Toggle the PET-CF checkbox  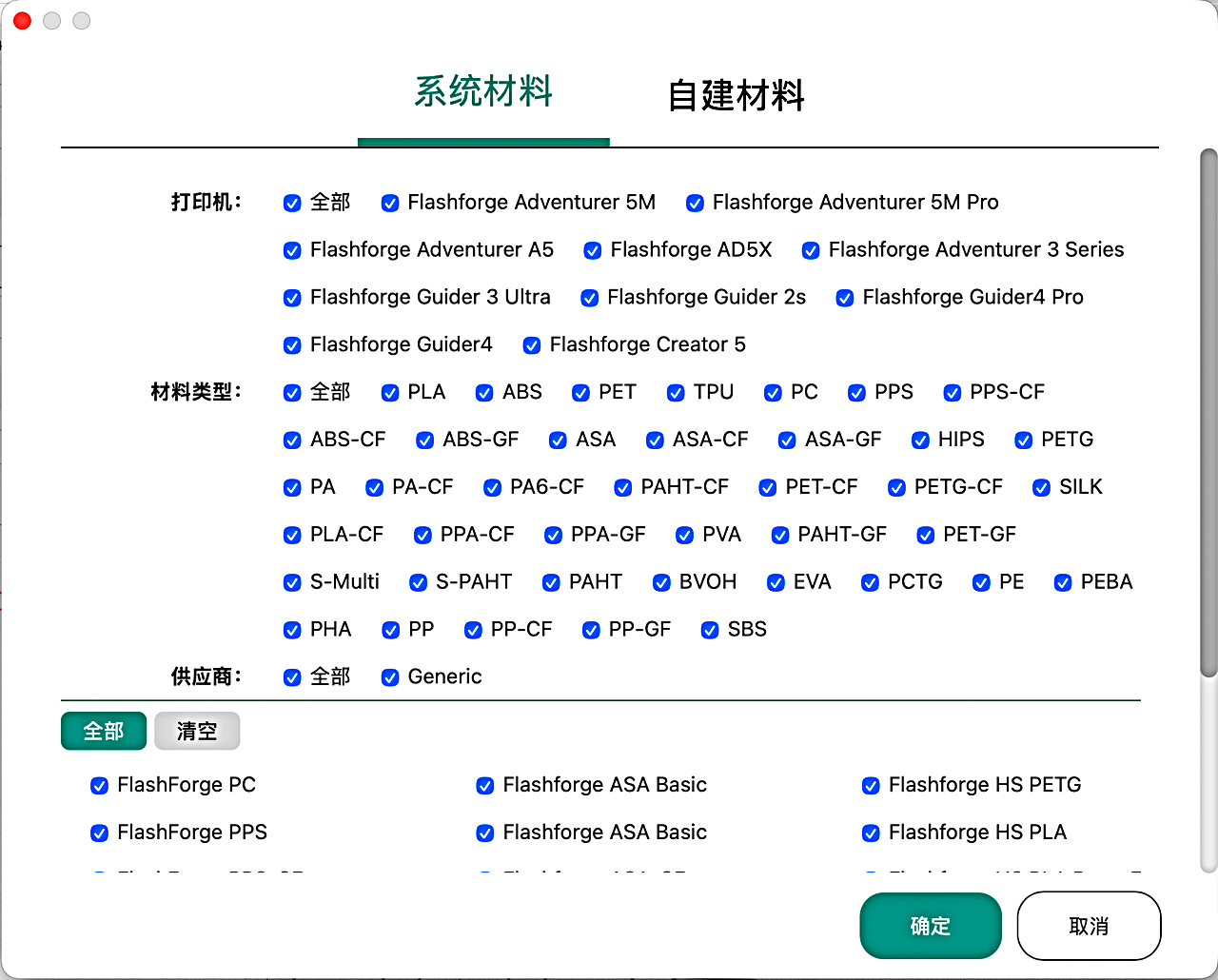(767, 488)
